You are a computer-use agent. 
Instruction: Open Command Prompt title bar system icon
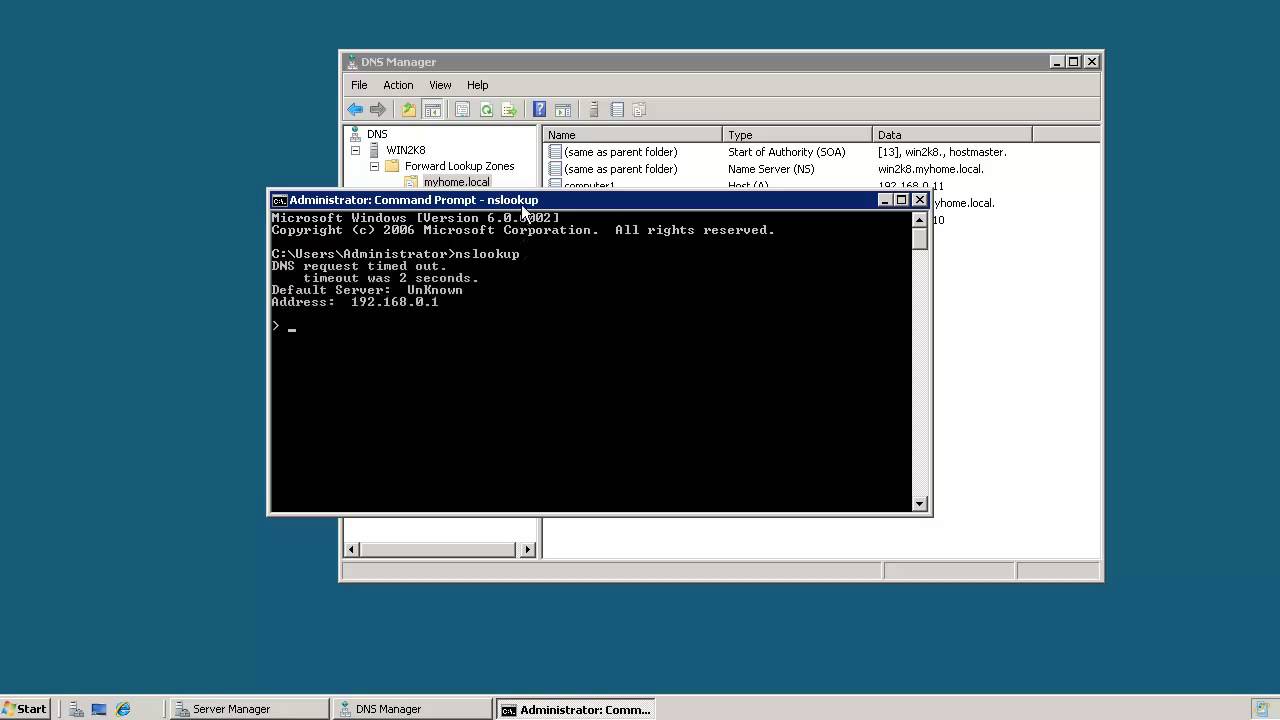(279, 200)
